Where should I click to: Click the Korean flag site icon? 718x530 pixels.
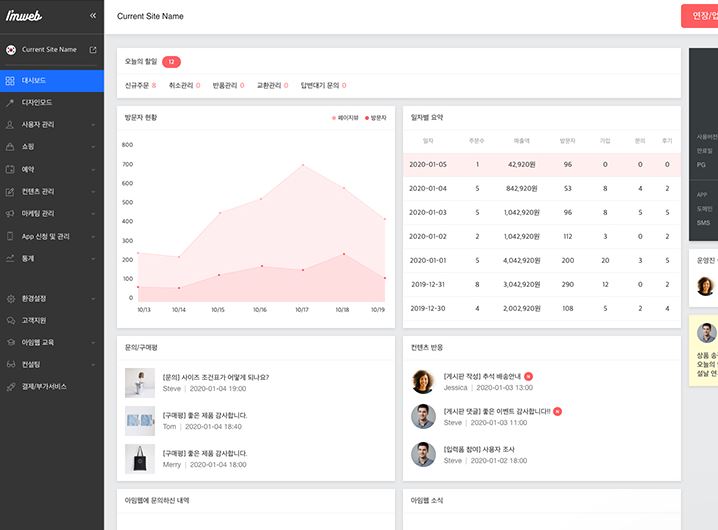[11, 49]
